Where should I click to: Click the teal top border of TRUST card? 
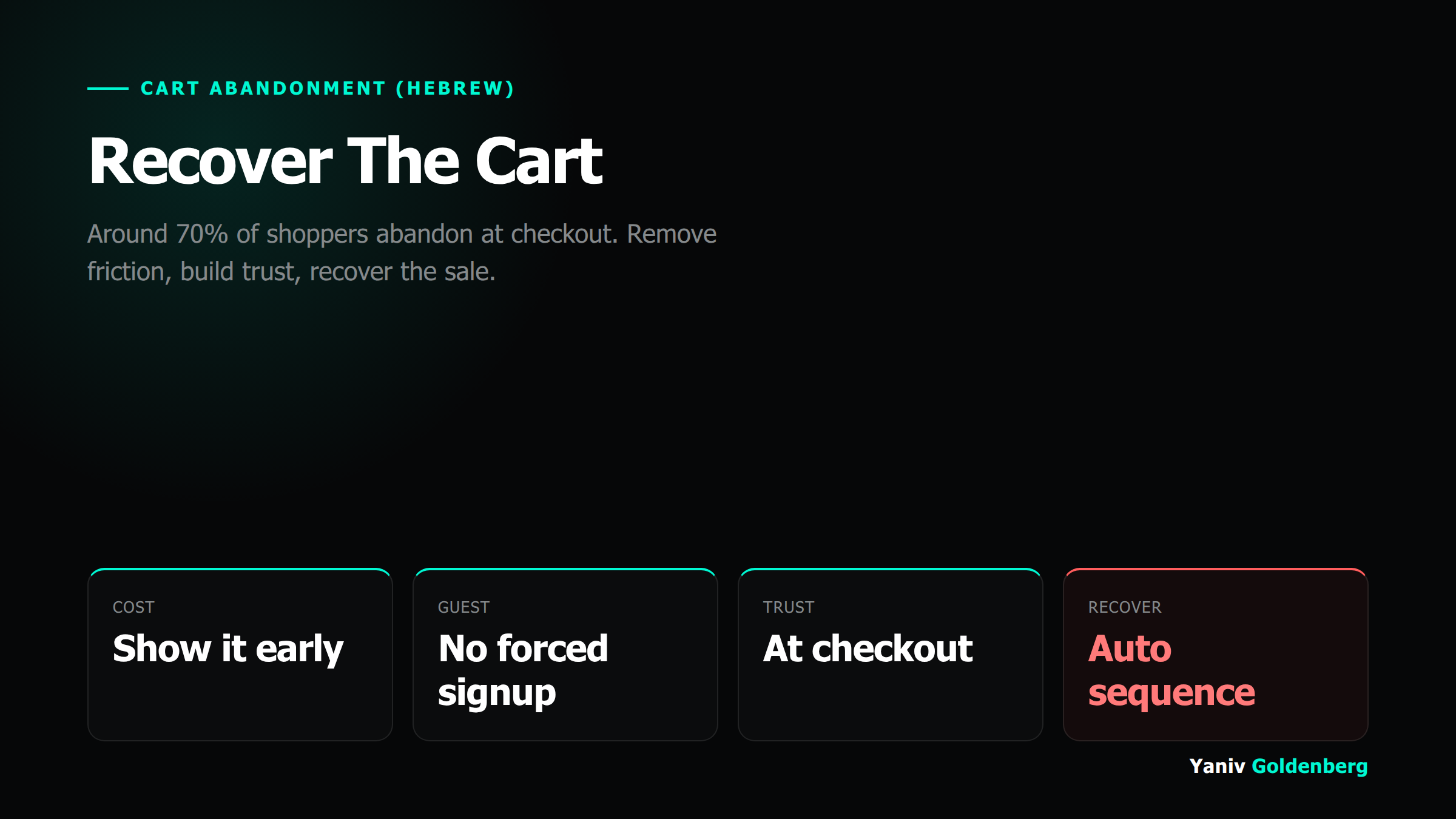click(x=891, y=569)
